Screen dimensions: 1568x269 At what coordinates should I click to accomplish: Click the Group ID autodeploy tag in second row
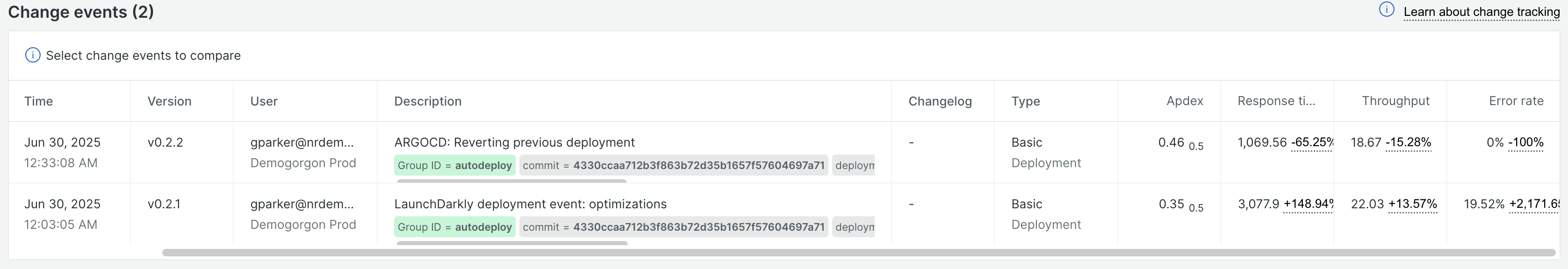(455, 227)
